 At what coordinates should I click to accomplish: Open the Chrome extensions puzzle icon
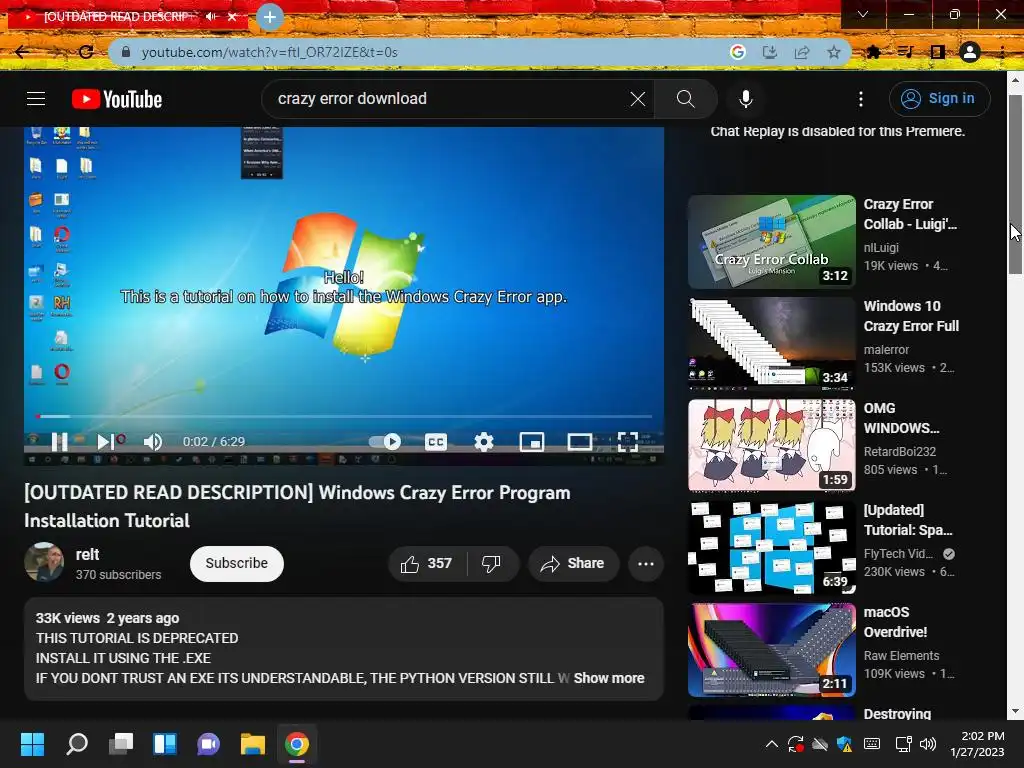click(x=873, y=52)
